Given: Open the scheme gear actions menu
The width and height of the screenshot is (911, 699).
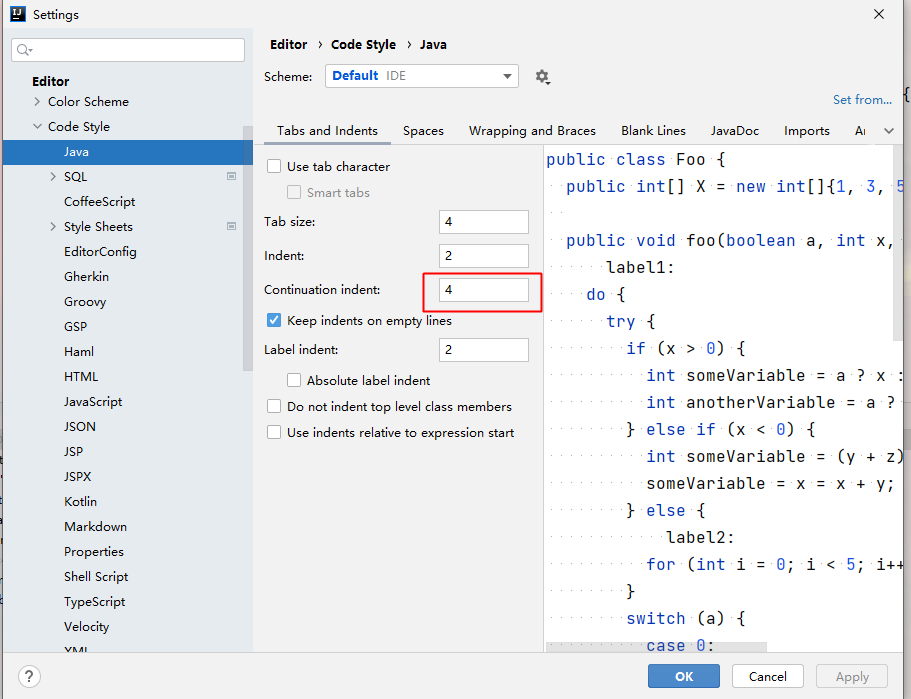Looking at the screenshot, I should [542, 77].
